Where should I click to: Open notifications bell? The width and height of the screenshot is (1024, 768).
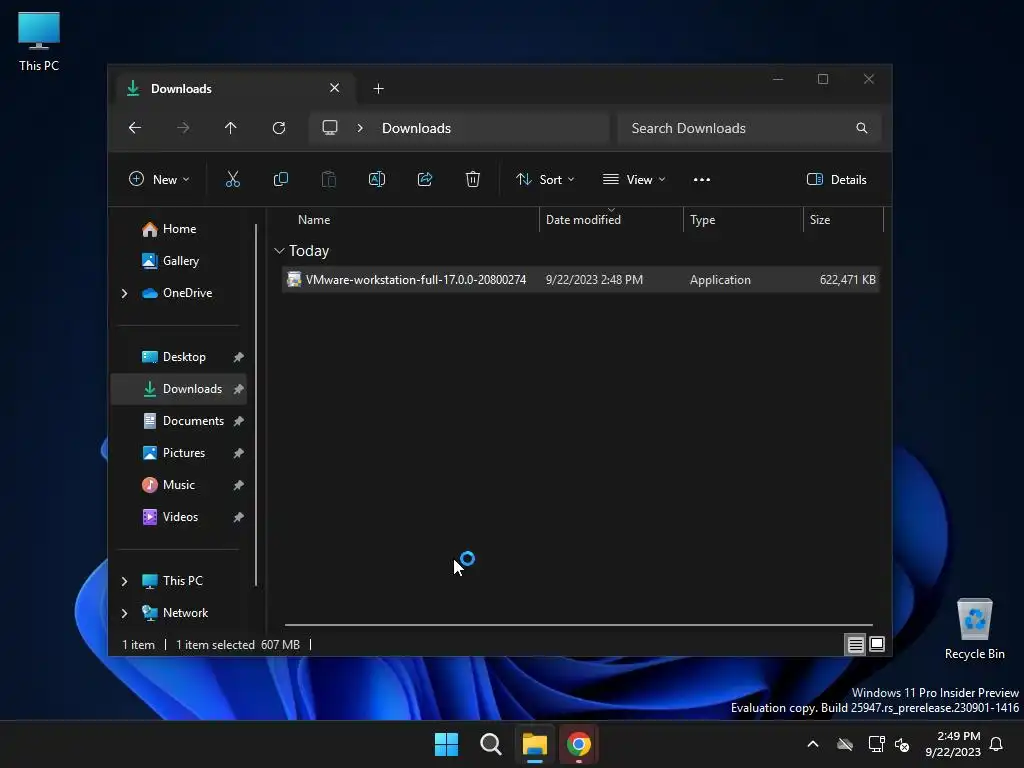tap(997, 744)
